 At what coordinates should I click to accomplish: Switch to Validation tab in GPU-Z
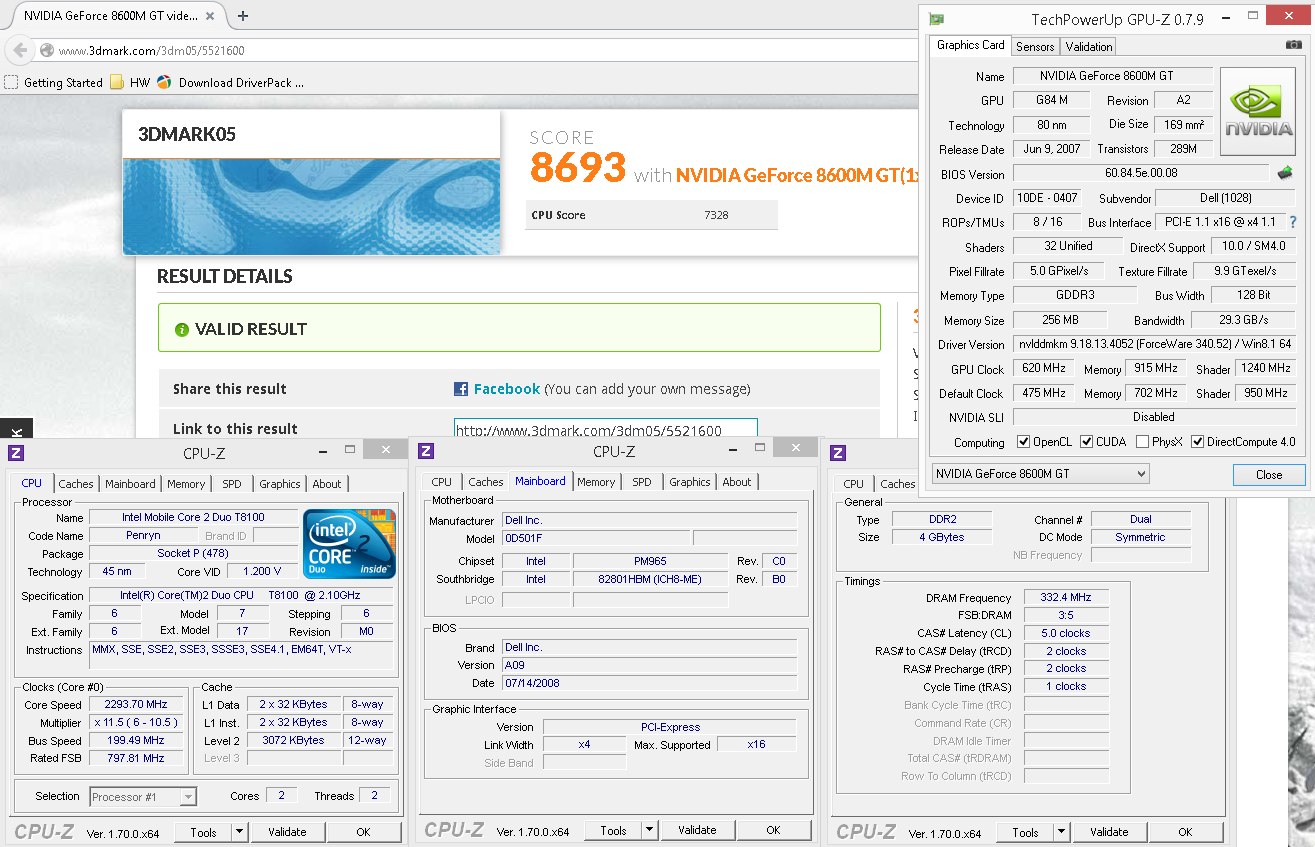[x=1089, y=47]
